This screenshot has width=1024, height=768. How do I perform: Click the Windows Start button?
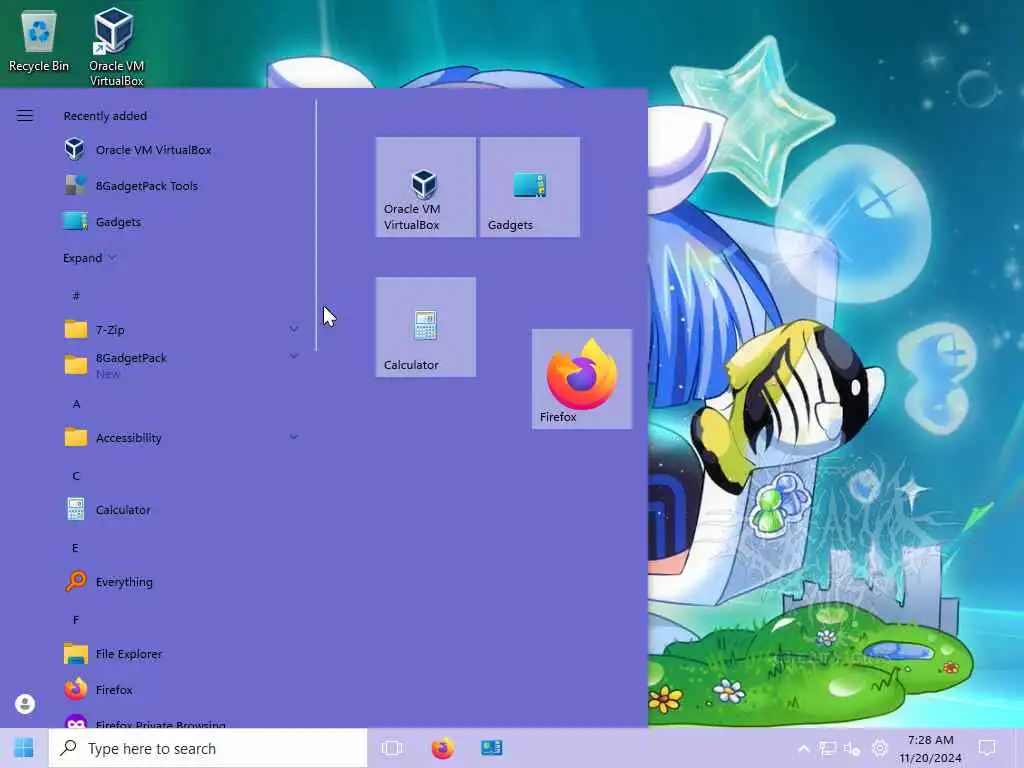coord(24,748)
